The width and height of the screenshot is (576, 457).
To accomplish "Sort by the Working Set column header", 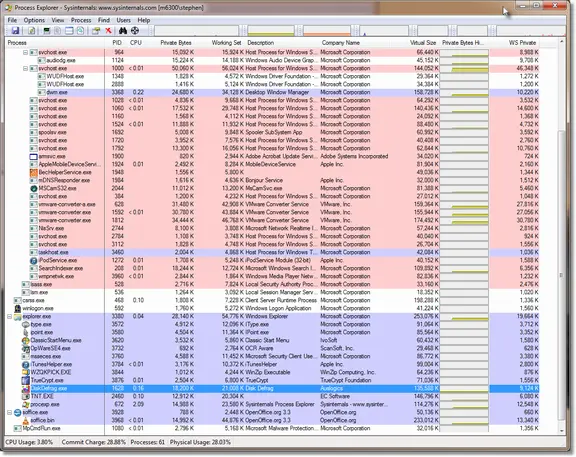I will [x=226, y=43].
